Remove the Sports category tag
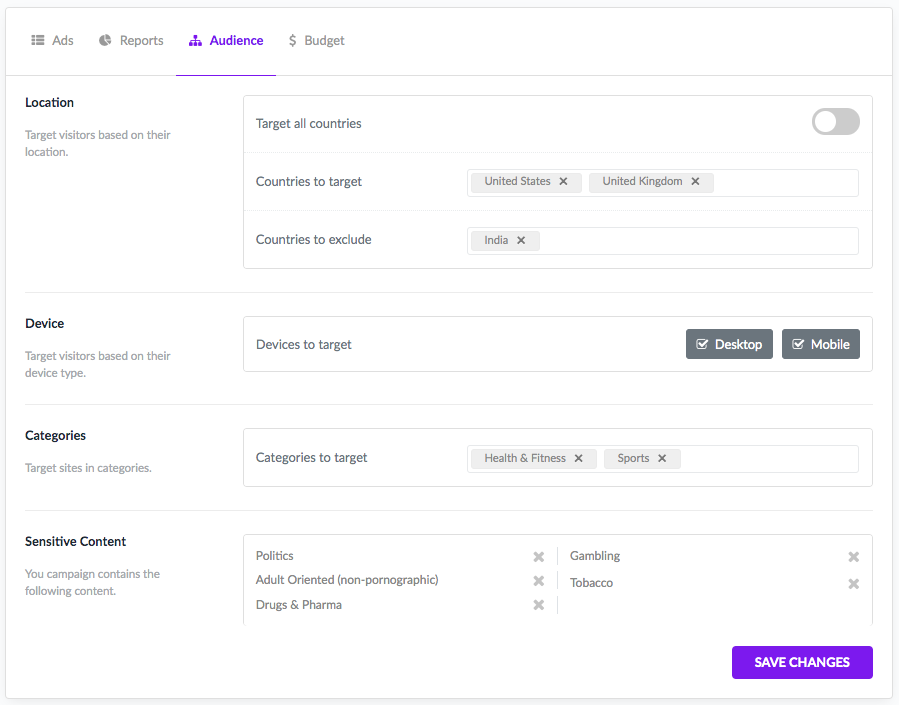899x705 pixels. 662,458
